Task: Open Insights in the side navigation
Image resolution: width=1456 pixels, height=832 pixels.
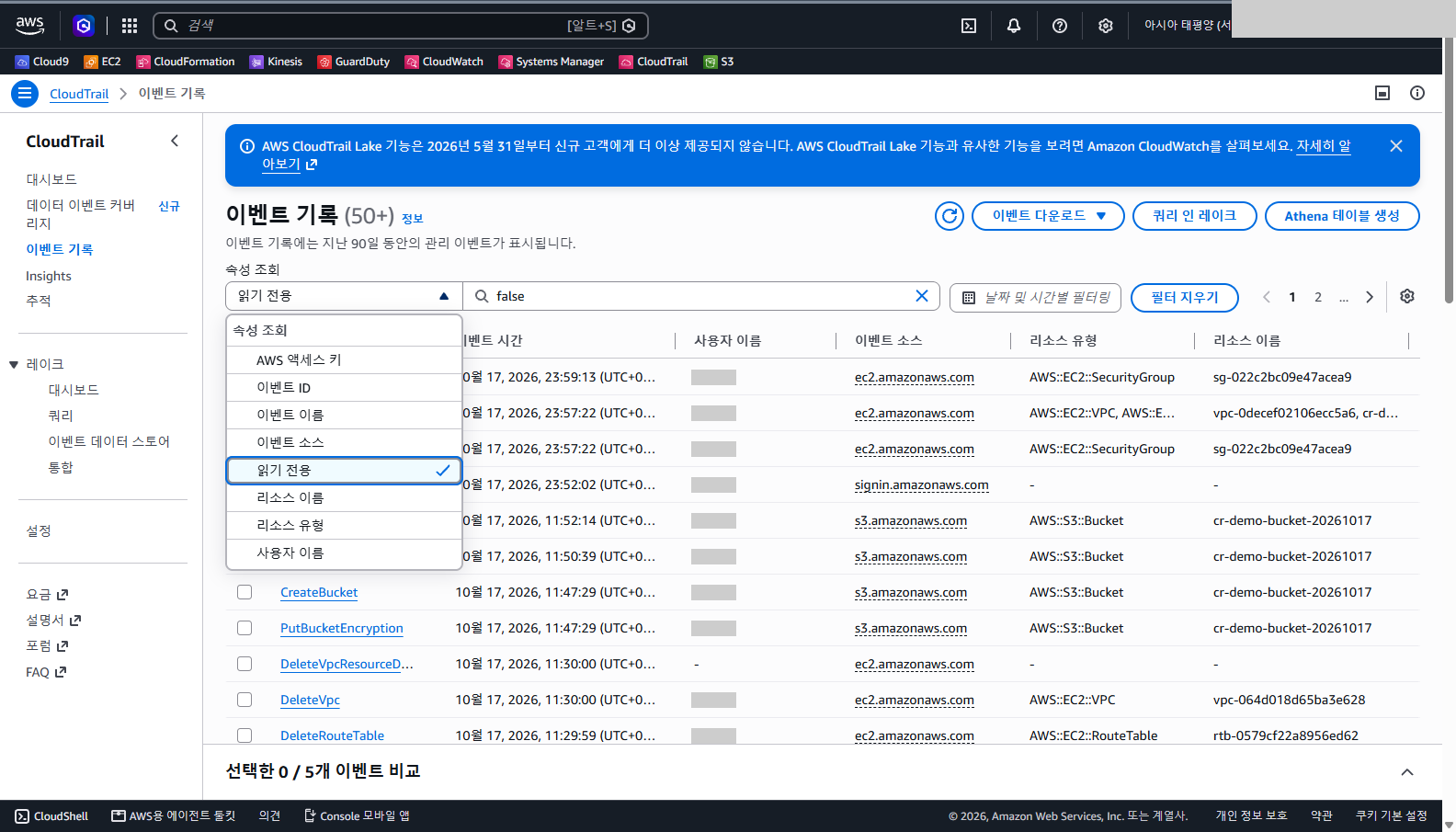Action: (49, 276)
